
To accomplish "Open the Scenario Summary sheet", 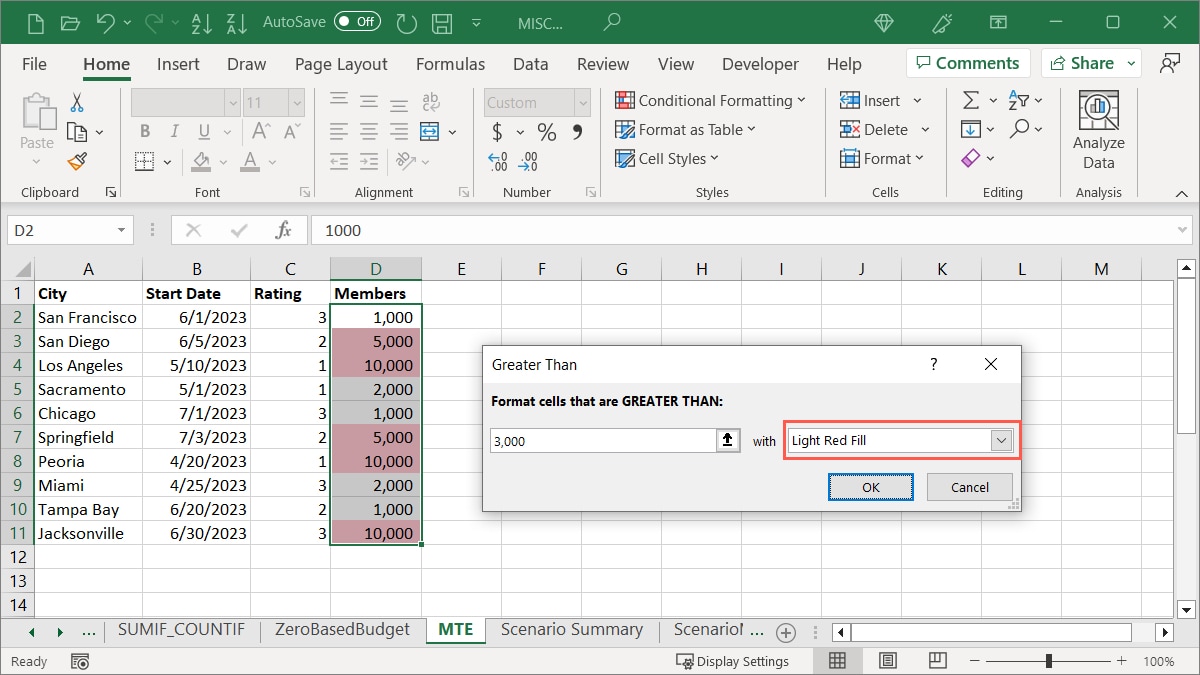I will [572, 630].
